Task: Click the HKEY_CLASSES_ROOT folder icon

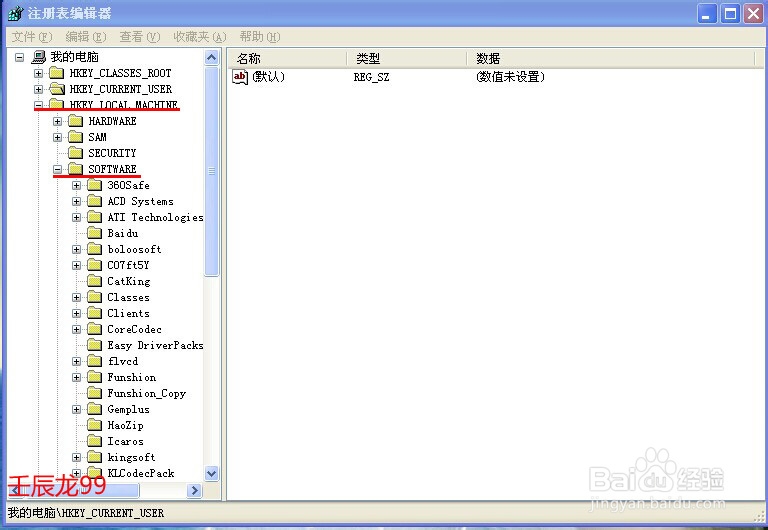Action: (57, 73)
